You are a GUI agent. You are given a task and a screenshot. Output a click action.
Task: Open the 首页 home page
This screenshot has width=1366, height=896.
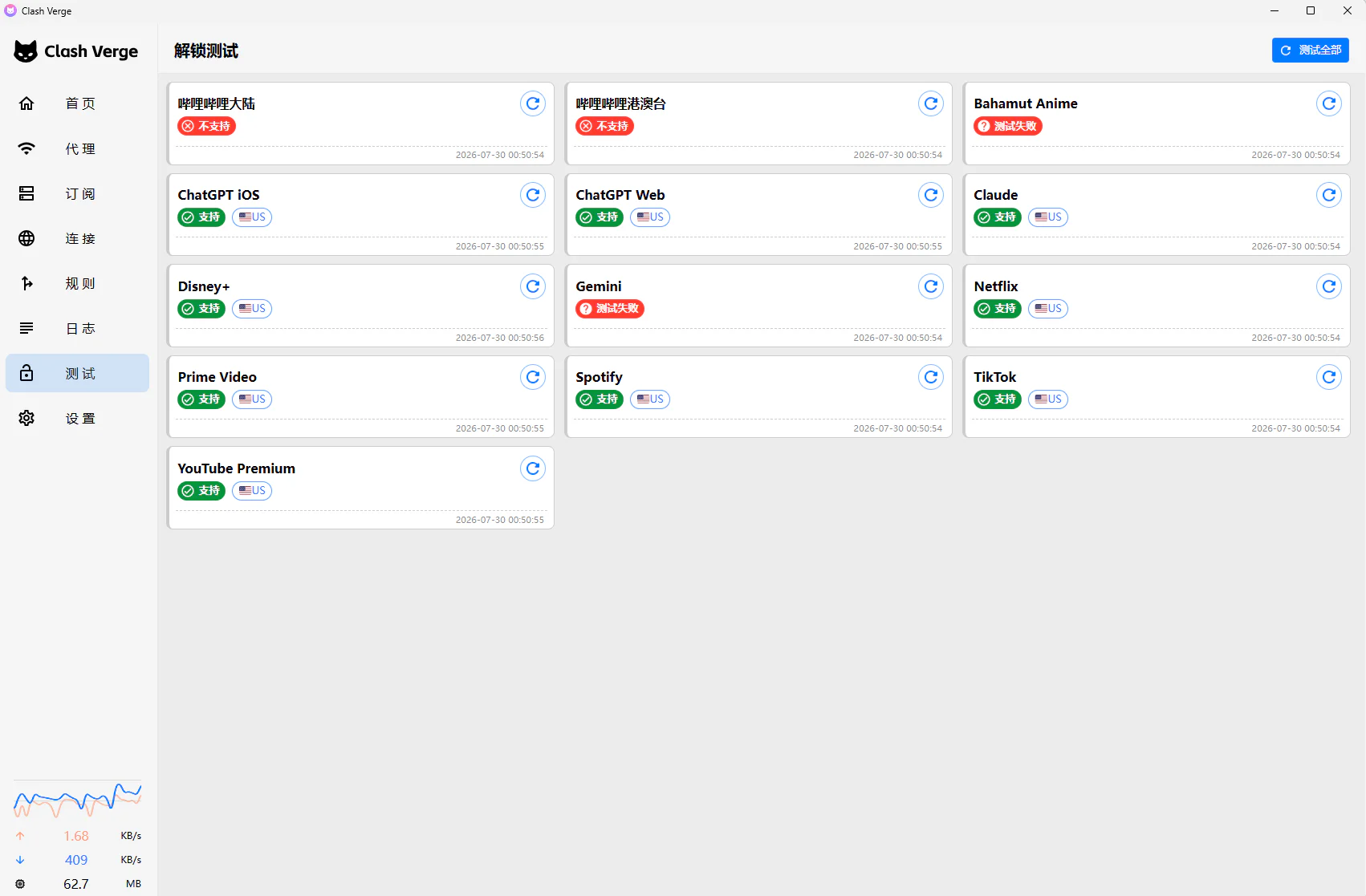[77, 103]
